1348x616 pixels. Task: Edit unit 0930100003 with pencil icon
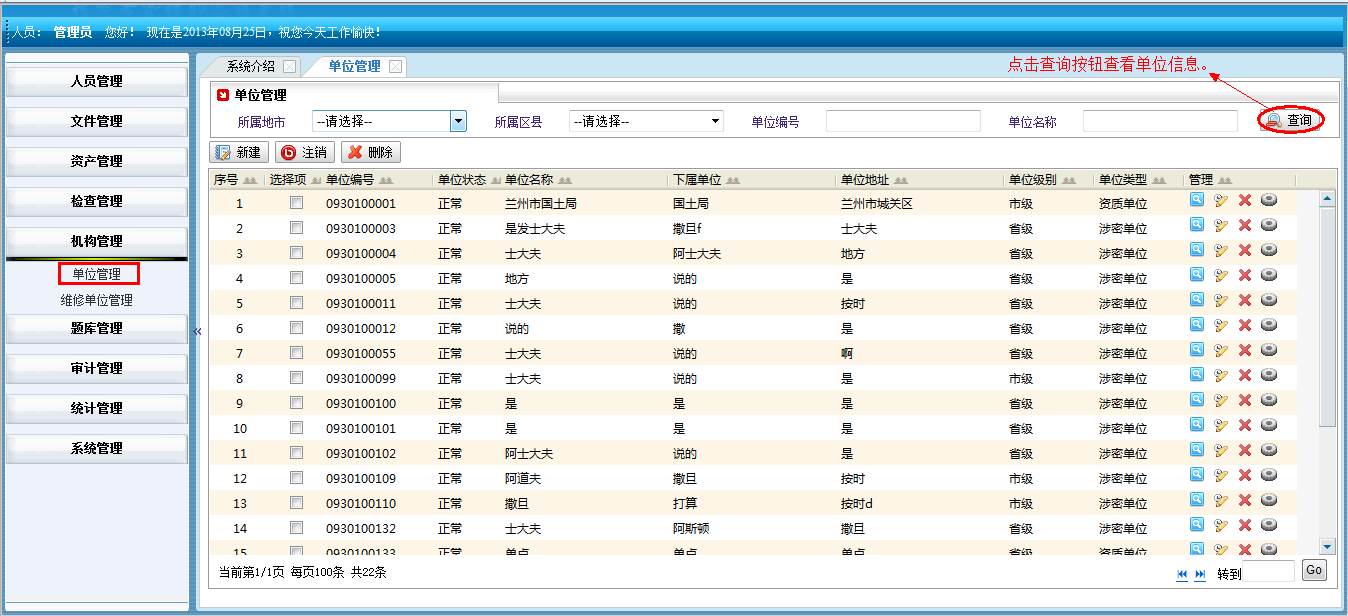pos(1221,225)
